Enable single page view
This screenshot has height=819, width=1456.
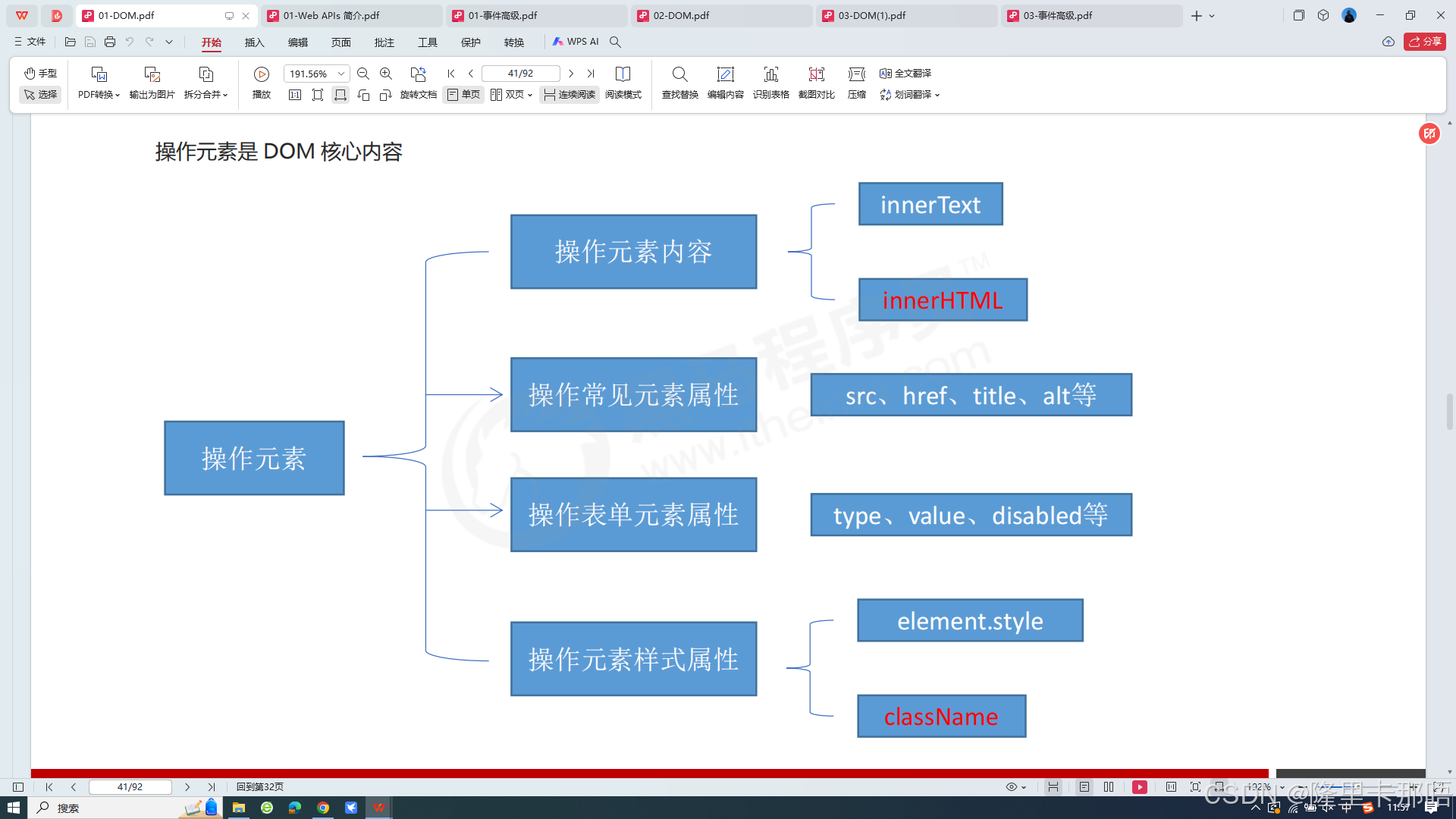pos(463,95)
